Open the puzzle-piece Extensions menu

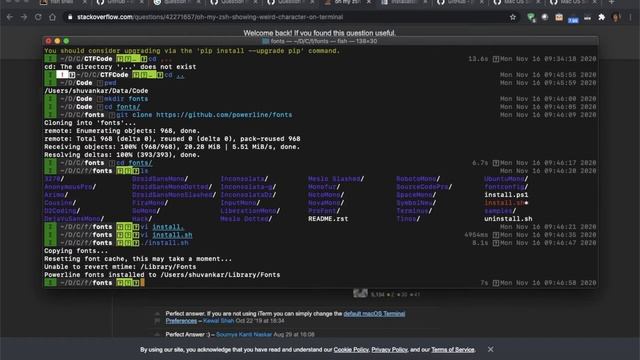(602, 17)
